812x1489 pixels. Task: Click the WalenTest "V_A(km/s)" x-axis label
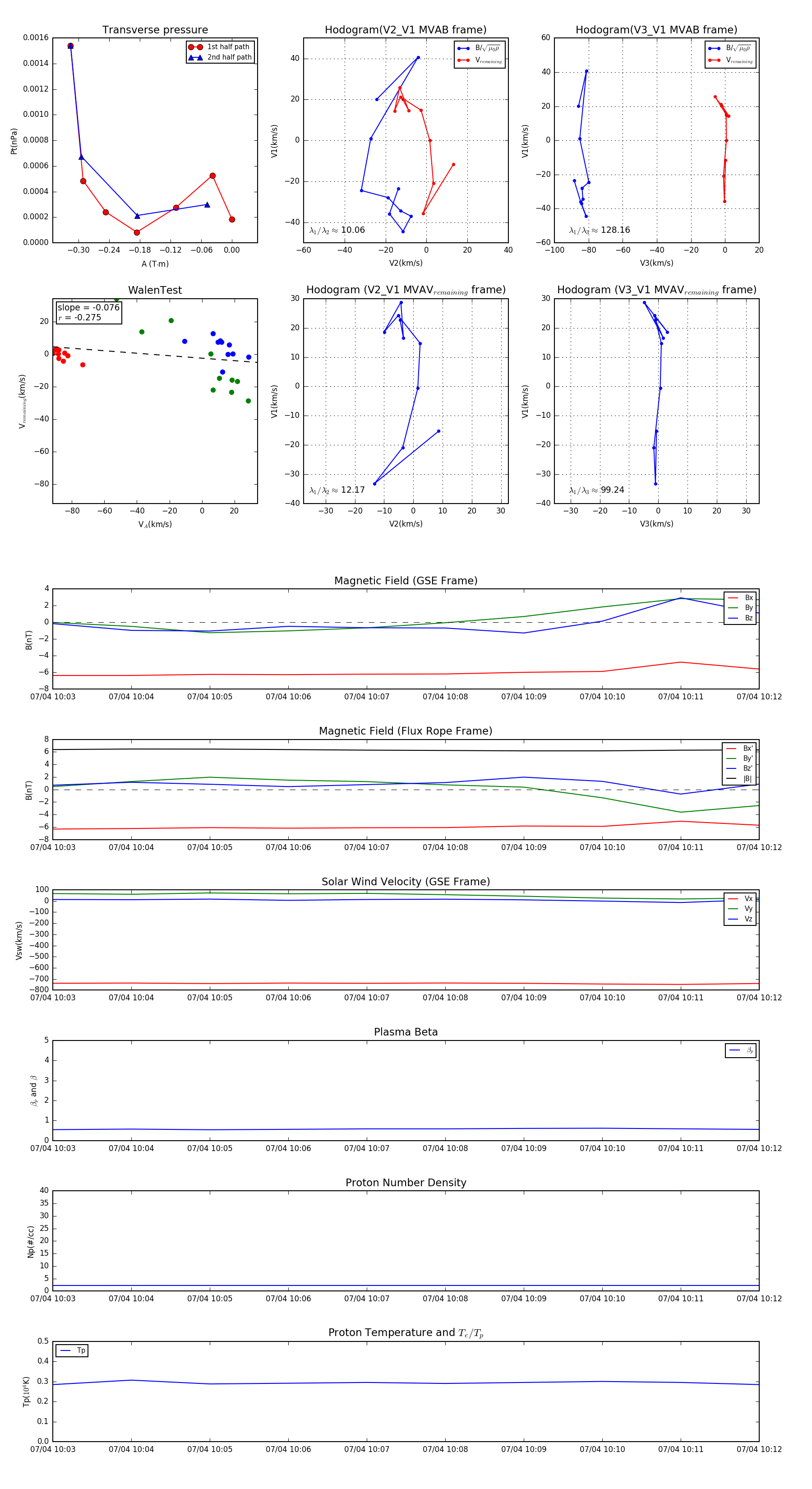coord(155,524)
